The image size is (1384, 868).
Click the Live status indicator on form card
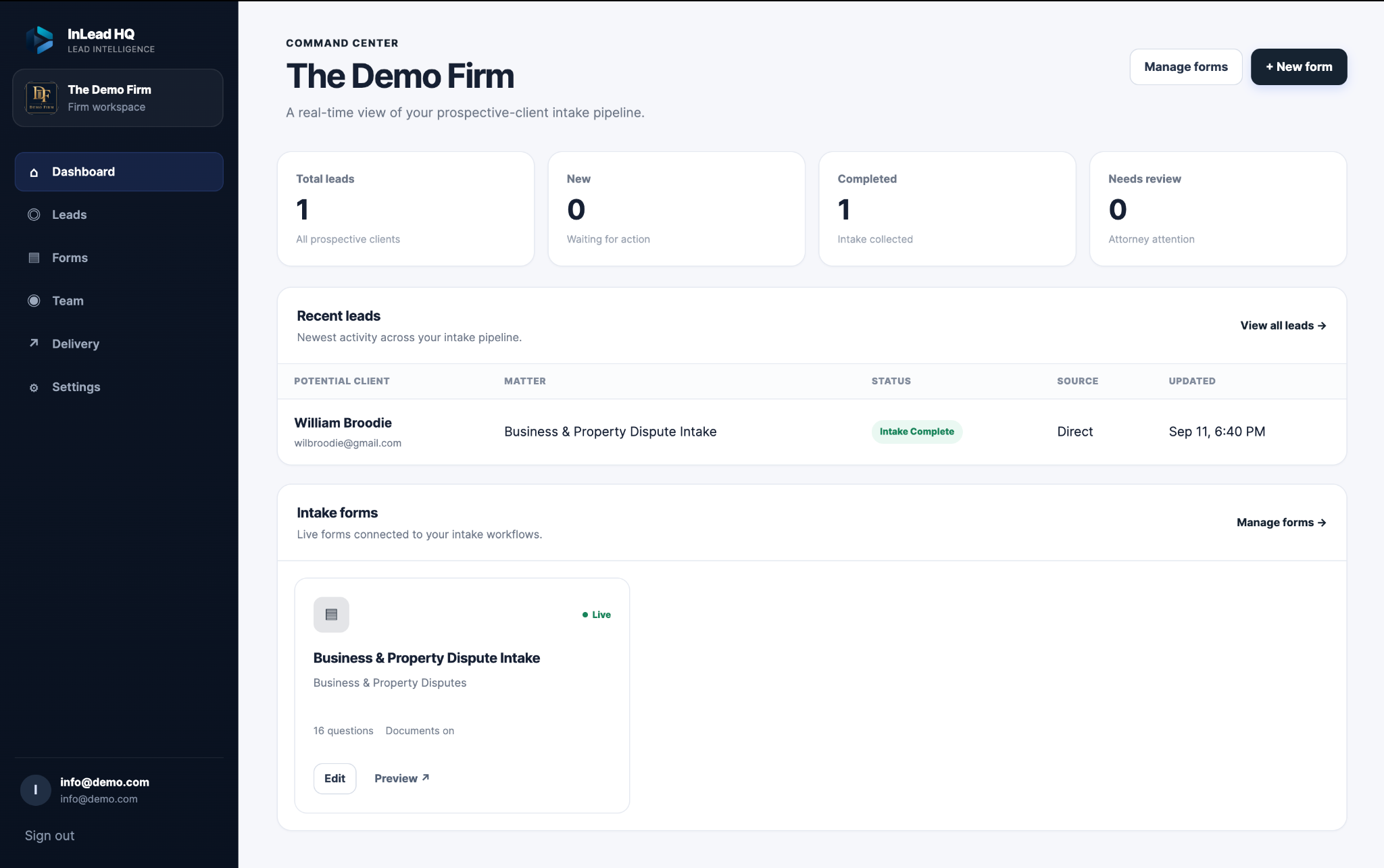click(x=597, y=615)
